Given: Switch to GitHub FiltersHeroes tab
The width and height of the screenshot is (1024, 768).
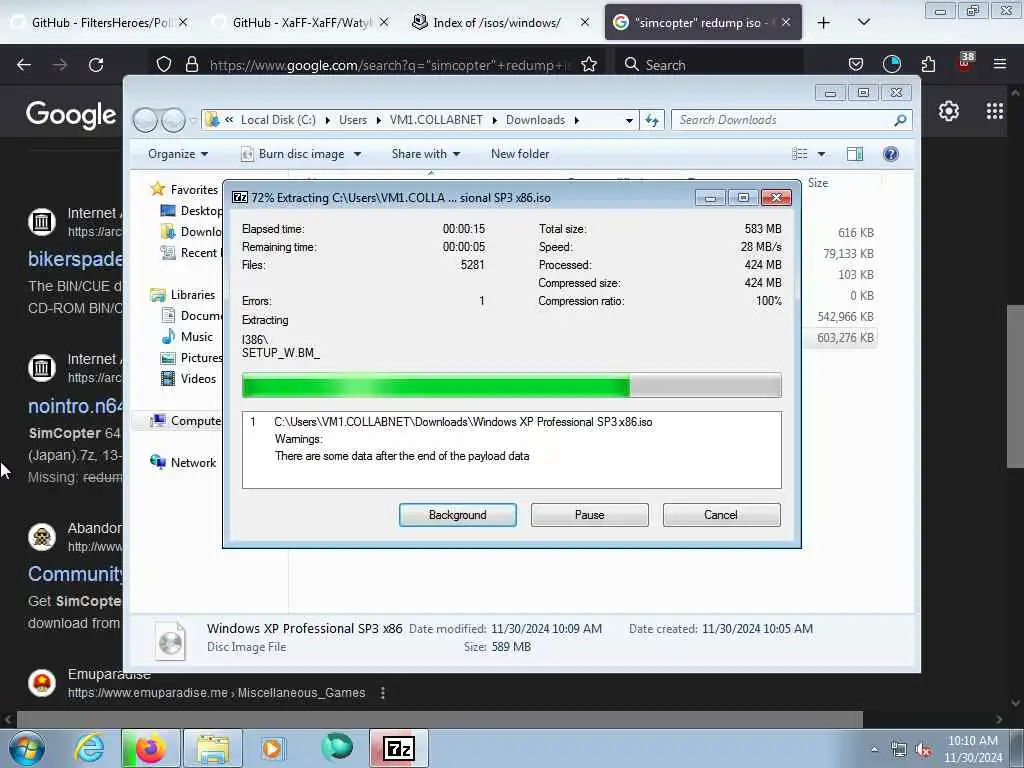Looking at the screenshot, I should [x=99, y=23].
